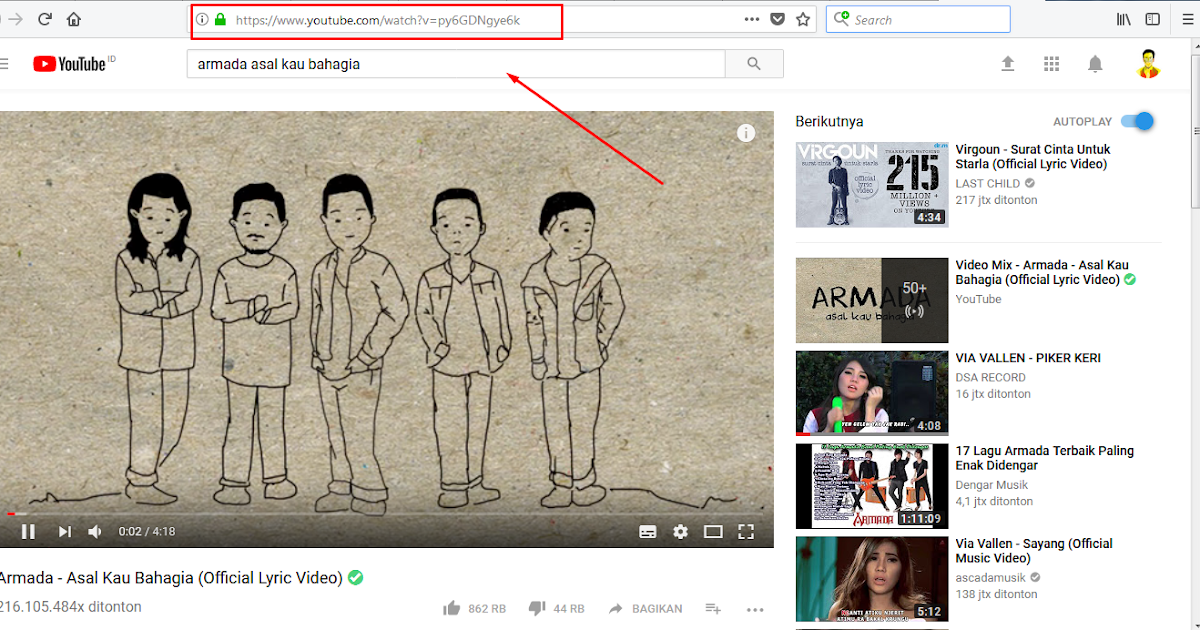The width and height of the screenshot is (1200, 630).
Task: Mute the video volume
Action: [96, 532]
